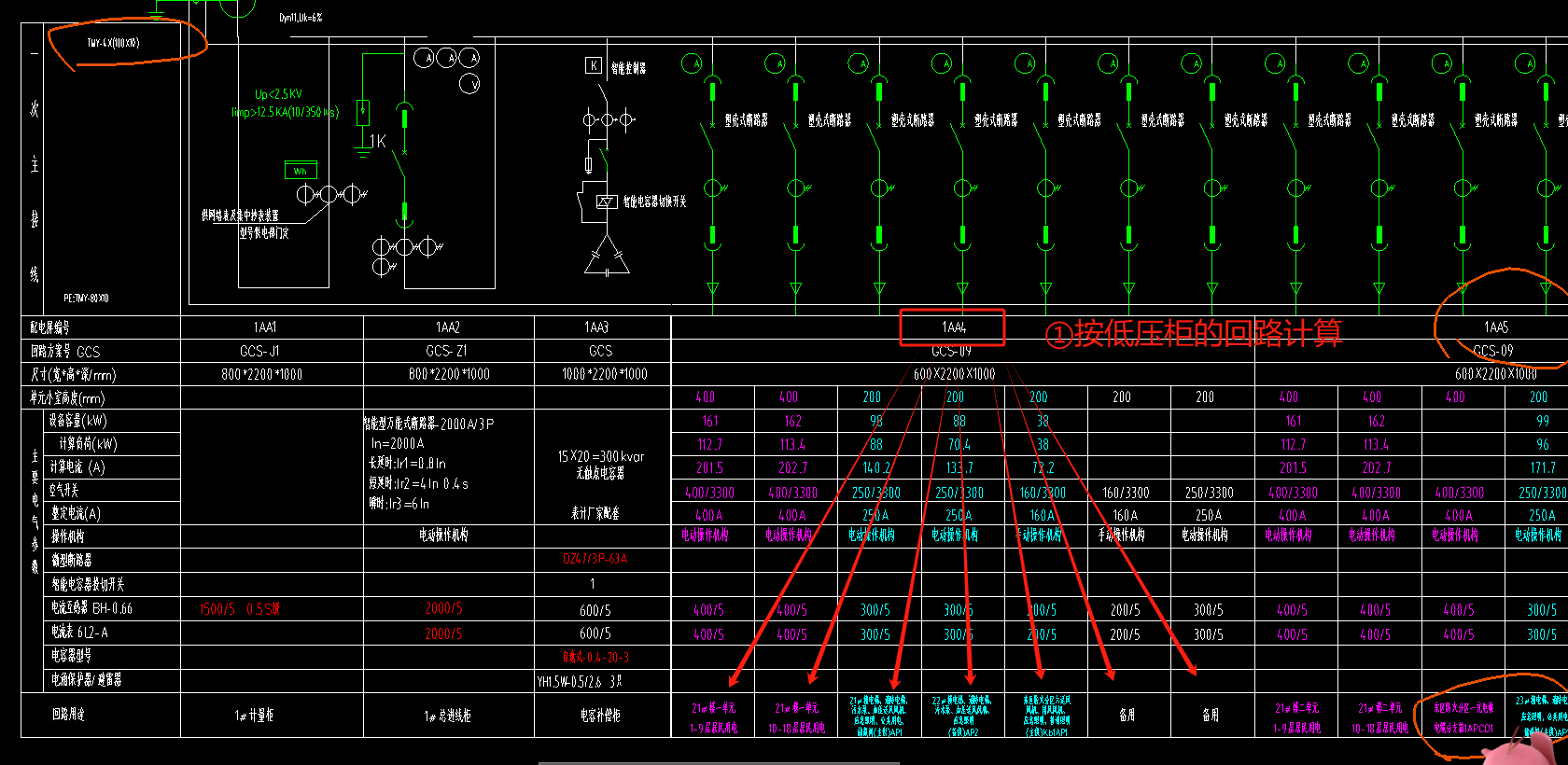
Task: Select 800*2200*1000 in the 1AA1 column
Action: [261, 374]
